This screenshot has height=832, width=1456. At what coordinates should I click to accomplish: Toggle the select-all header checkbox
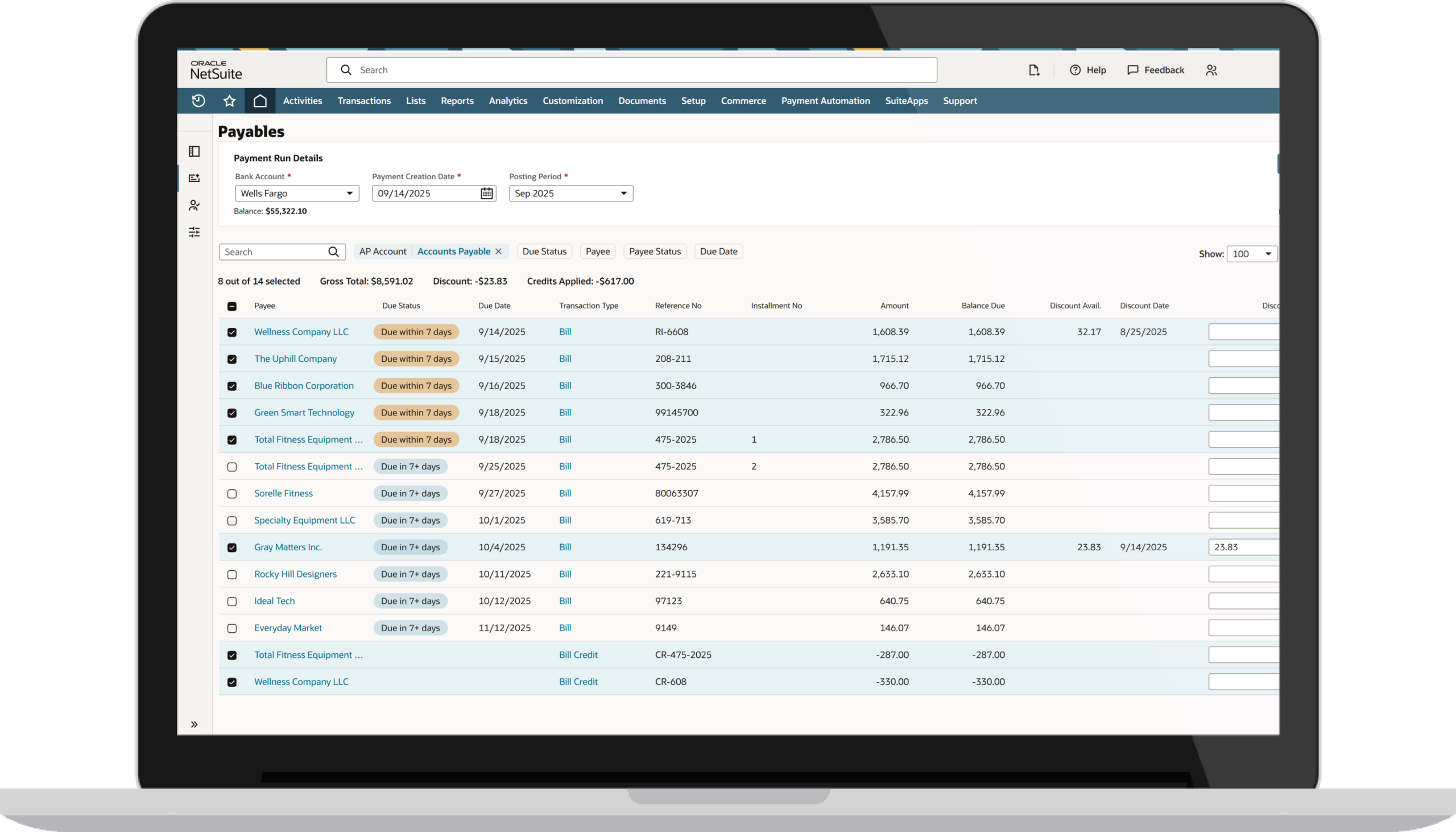[x=232, y=306]
